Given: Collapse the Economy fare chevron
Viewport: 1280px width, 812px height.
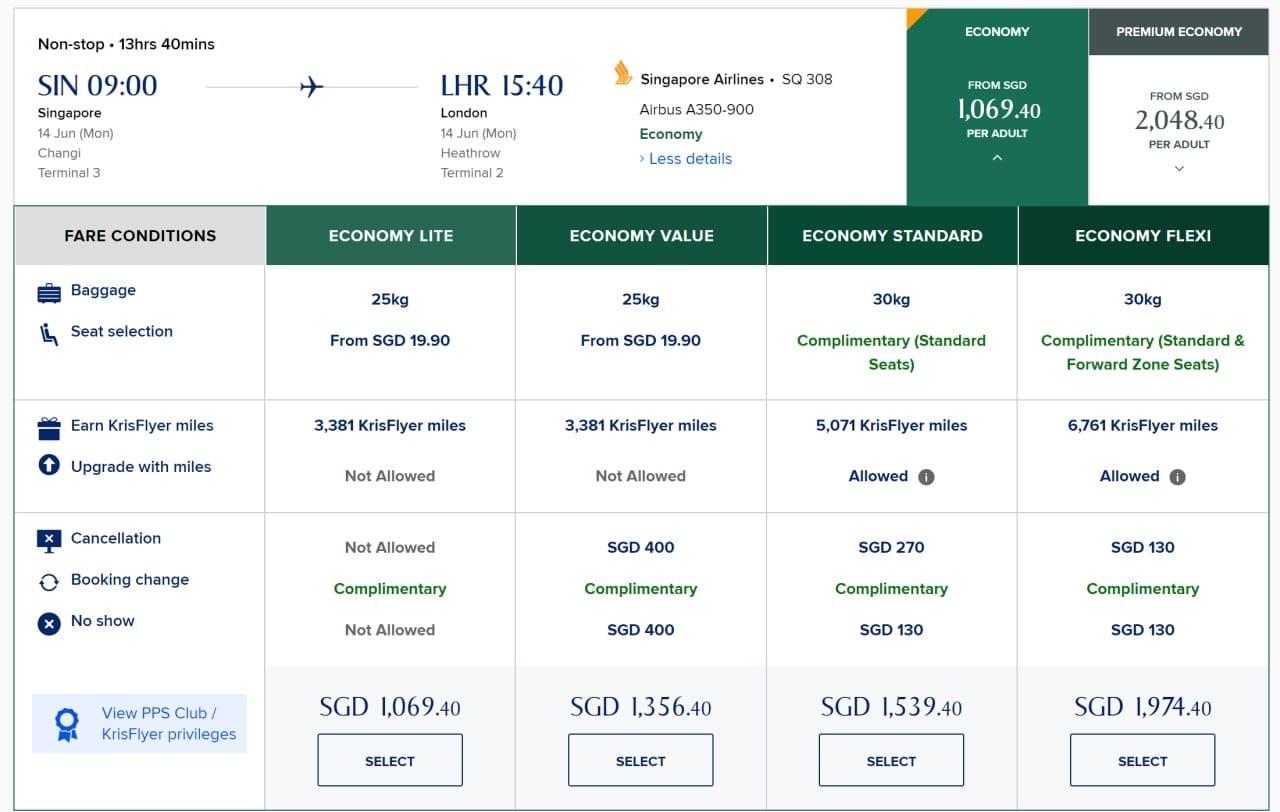Looking at the screenshot, I should [997, 158].
